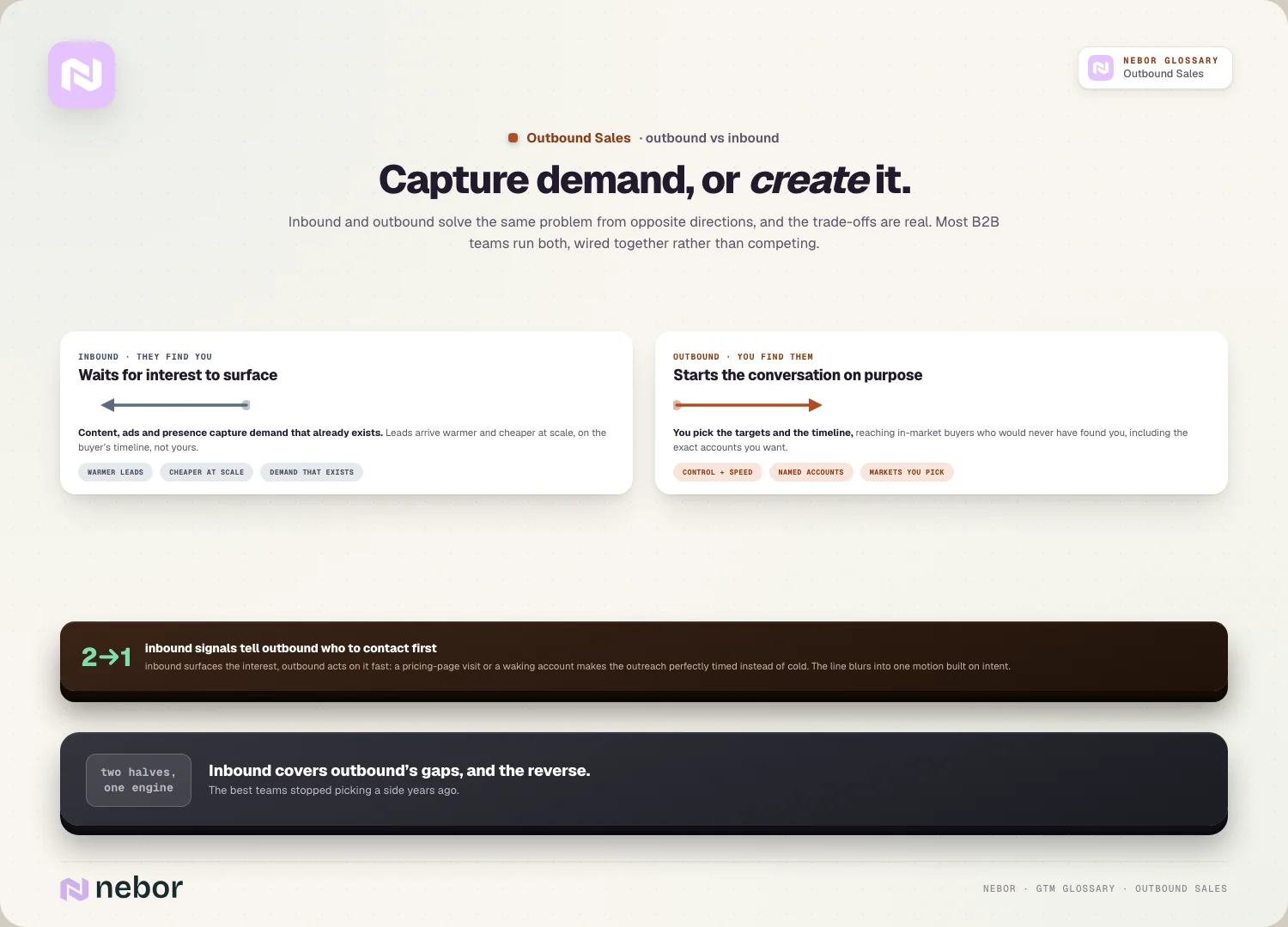Open the Nebor Glossary Outbound Sales badge

click(1155, 68)
